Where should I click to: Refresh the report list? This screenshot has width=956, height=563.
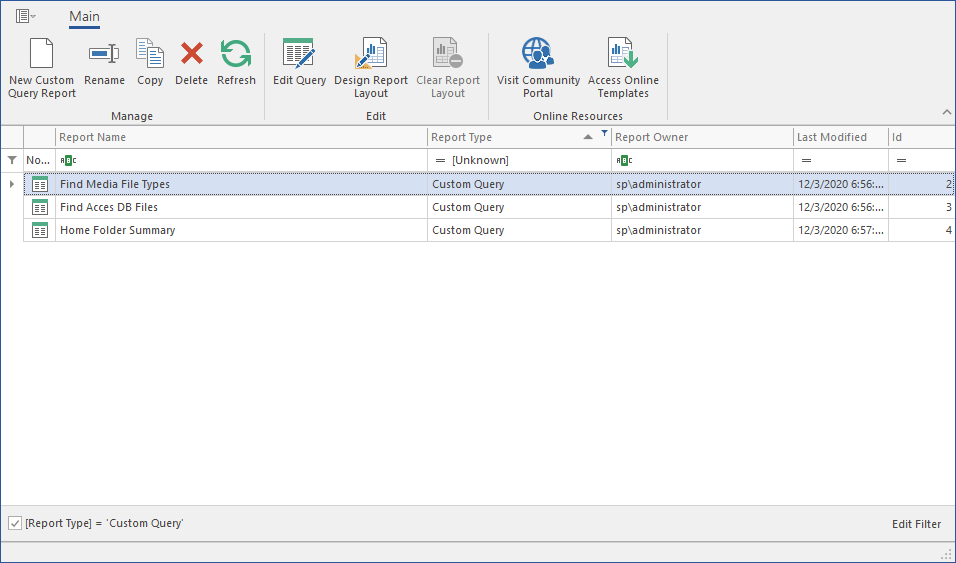point(236,54)
